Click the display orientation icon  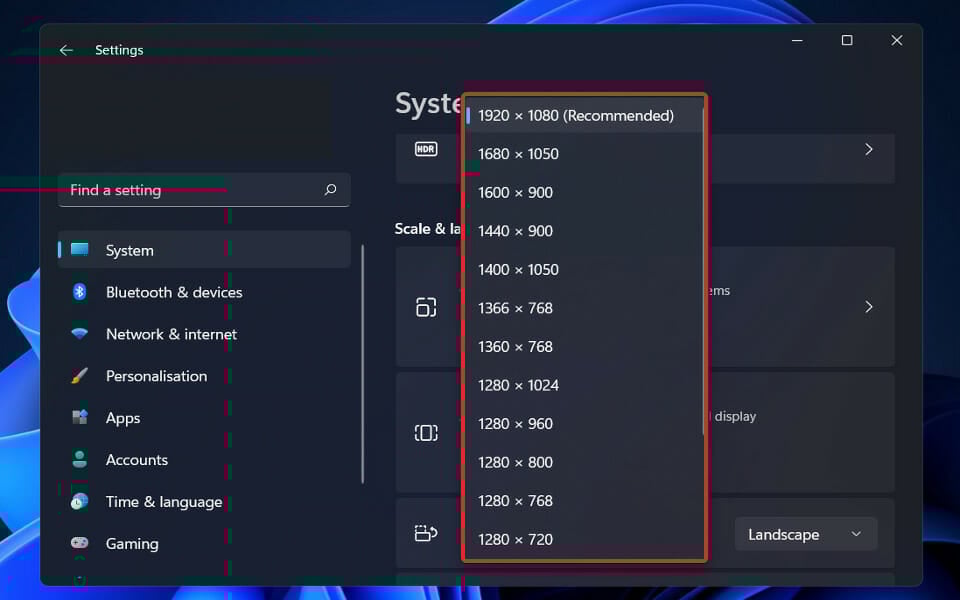tap(426, 533)
